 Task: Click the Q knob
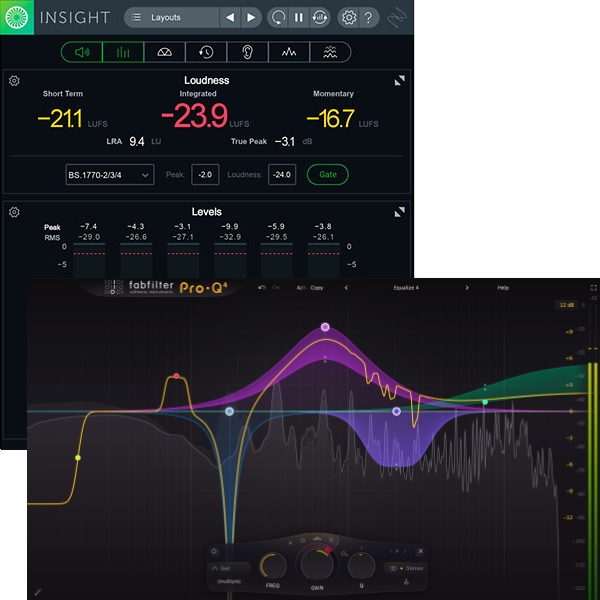[x=361, y=566]
